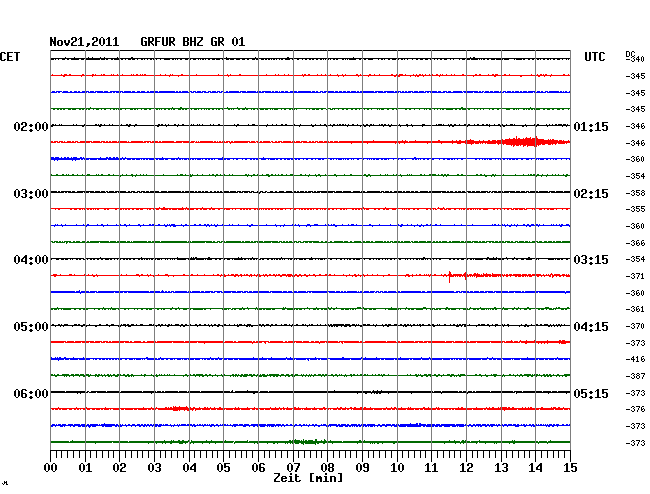Click the DC offset value -366
Screen dimensions: 650x494
coord(635,243)
